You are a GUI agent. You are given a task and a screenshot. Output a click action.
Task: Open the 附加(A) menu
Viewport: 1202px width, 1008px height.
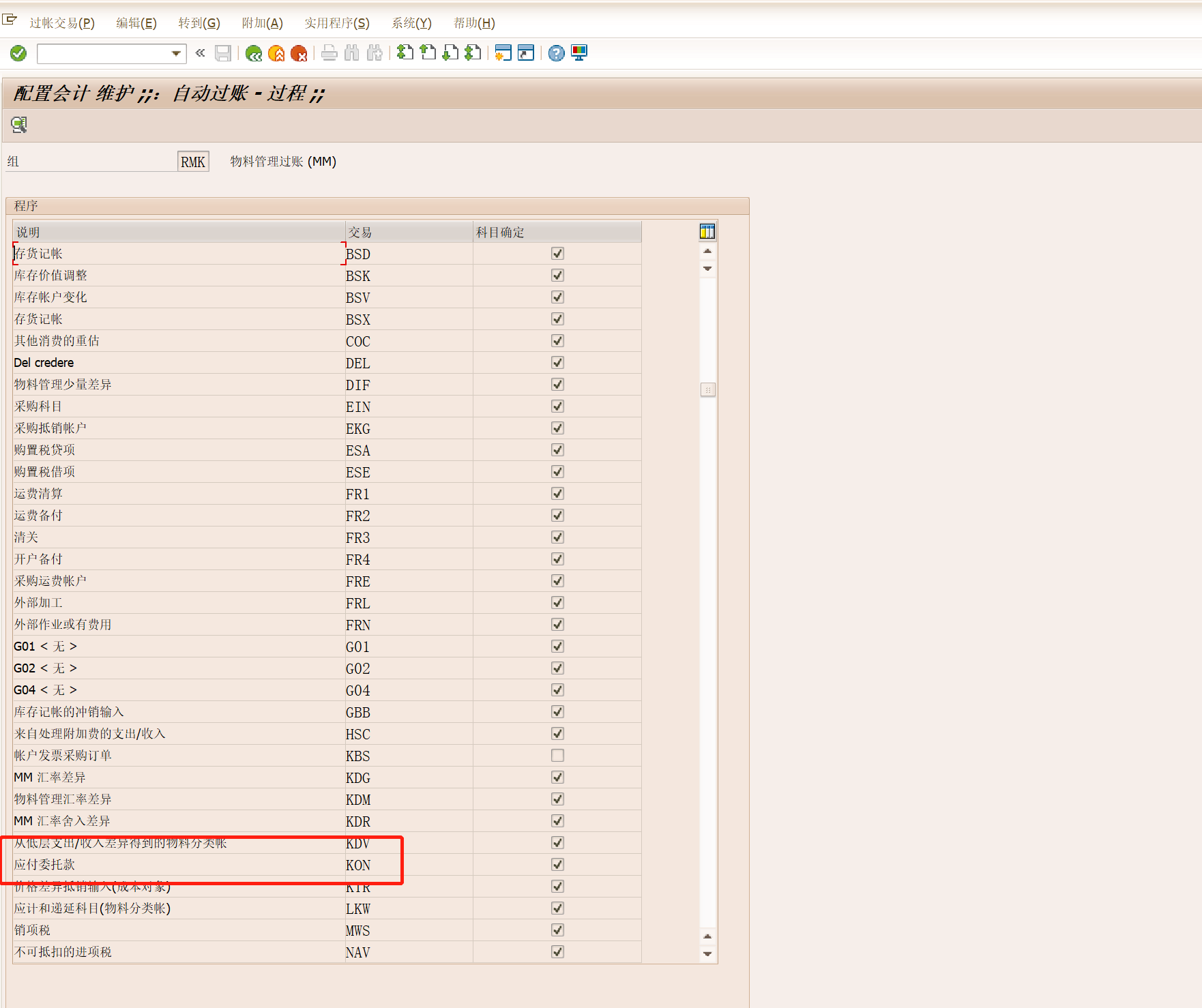coord(263,23)
